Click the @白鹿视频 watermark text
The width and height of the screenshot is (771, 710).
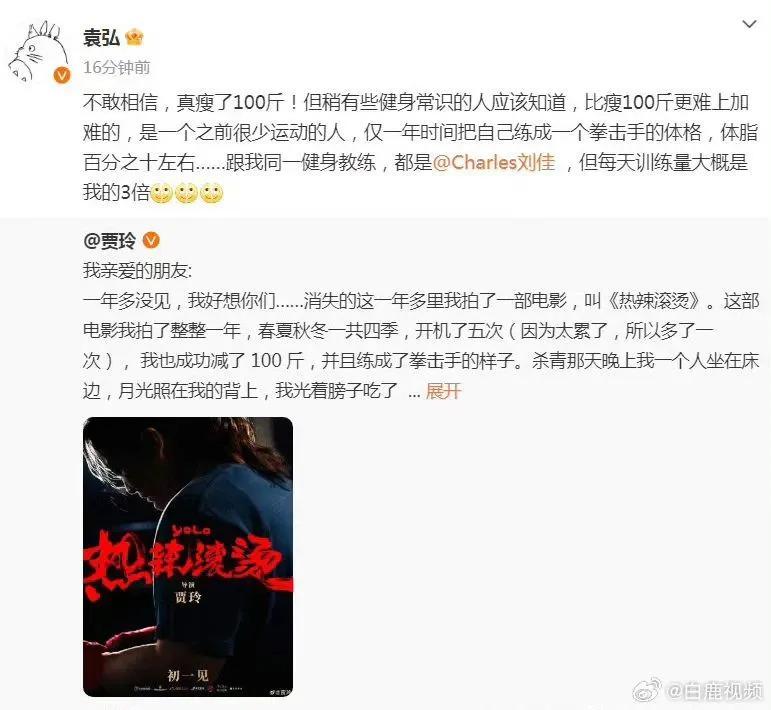714,691
